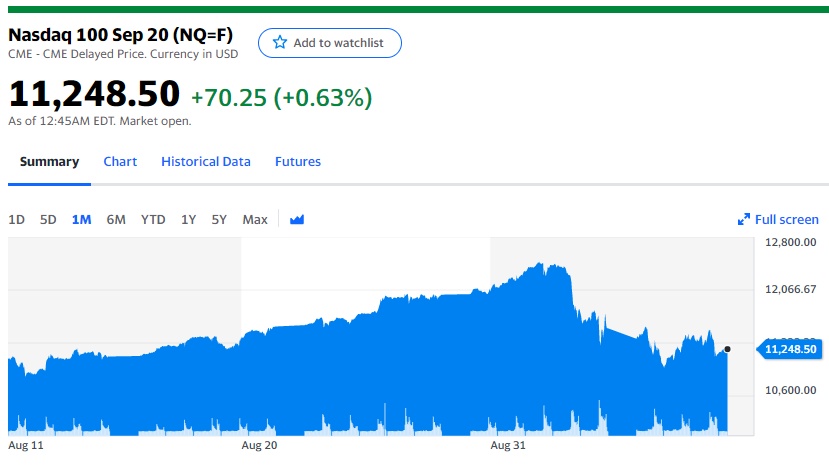Click the 10,600.00 axis value

(790, 390)
